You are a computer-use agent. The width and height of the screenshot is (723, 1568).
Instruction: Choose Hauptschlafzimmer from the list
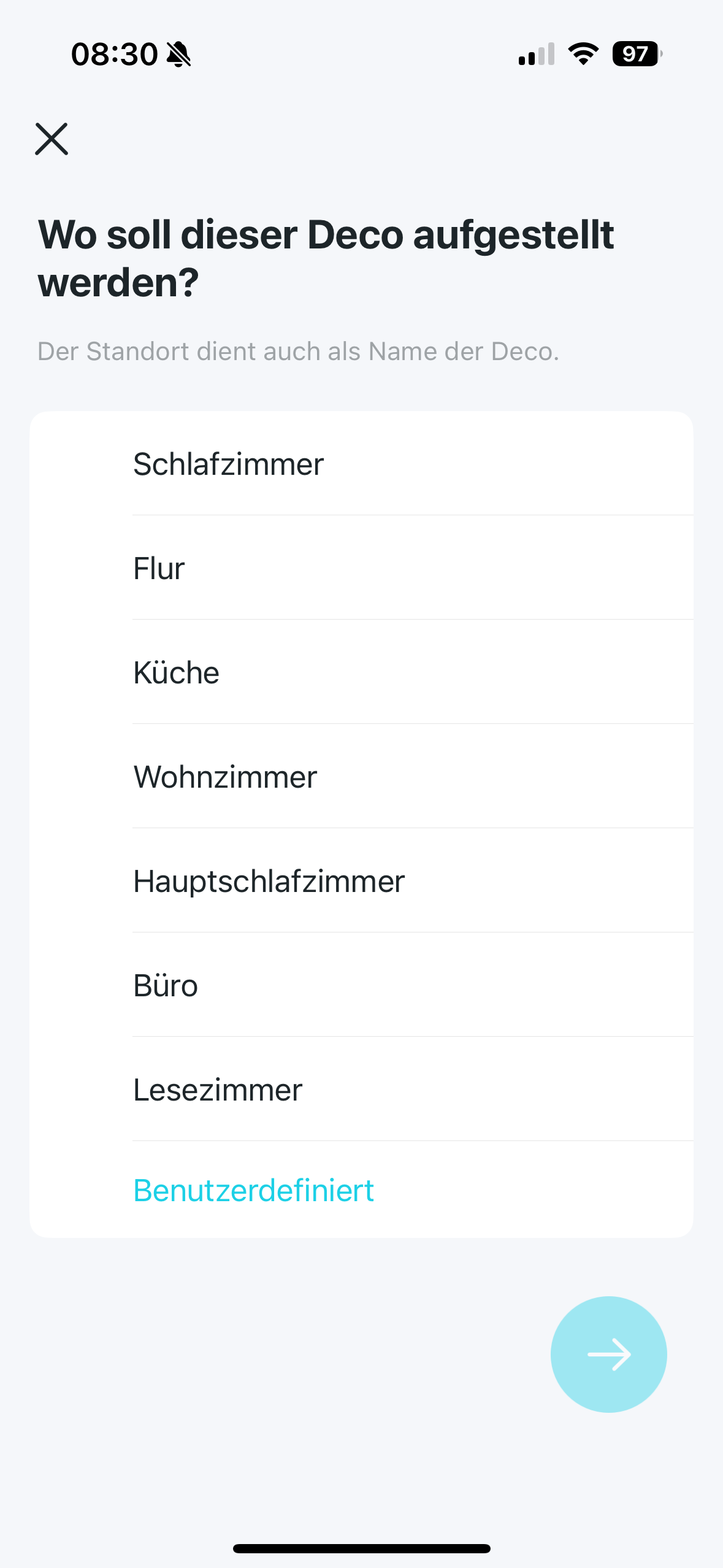269,881
